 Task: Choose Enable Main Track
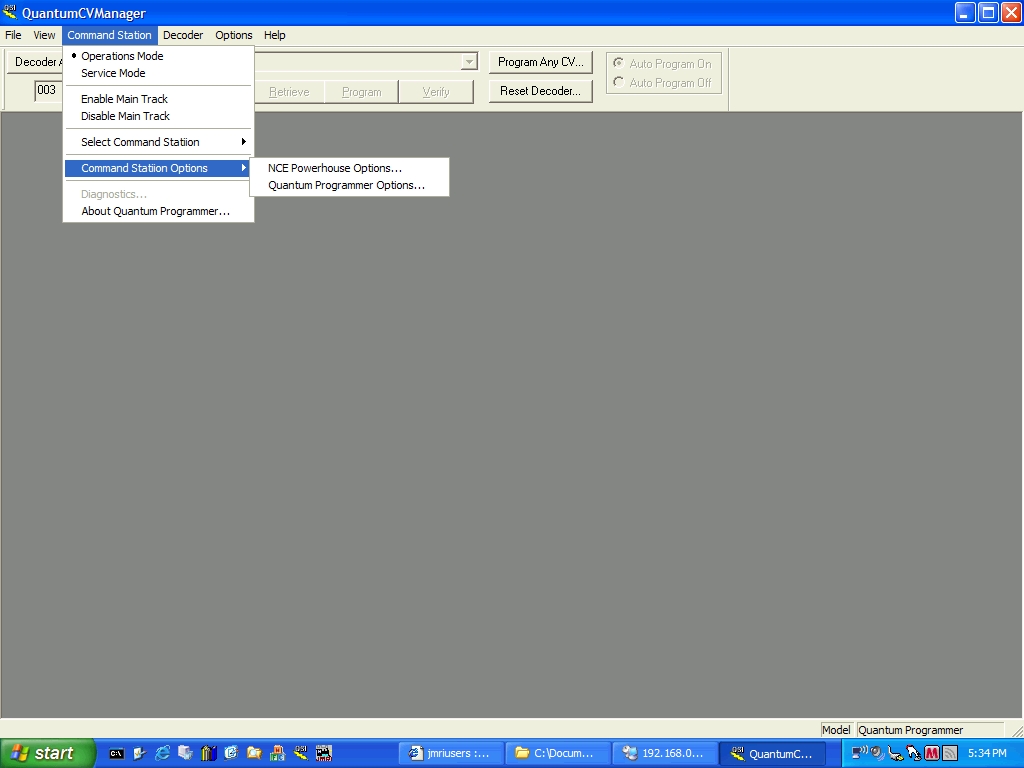pyautogui.click(x=158, y=99)
